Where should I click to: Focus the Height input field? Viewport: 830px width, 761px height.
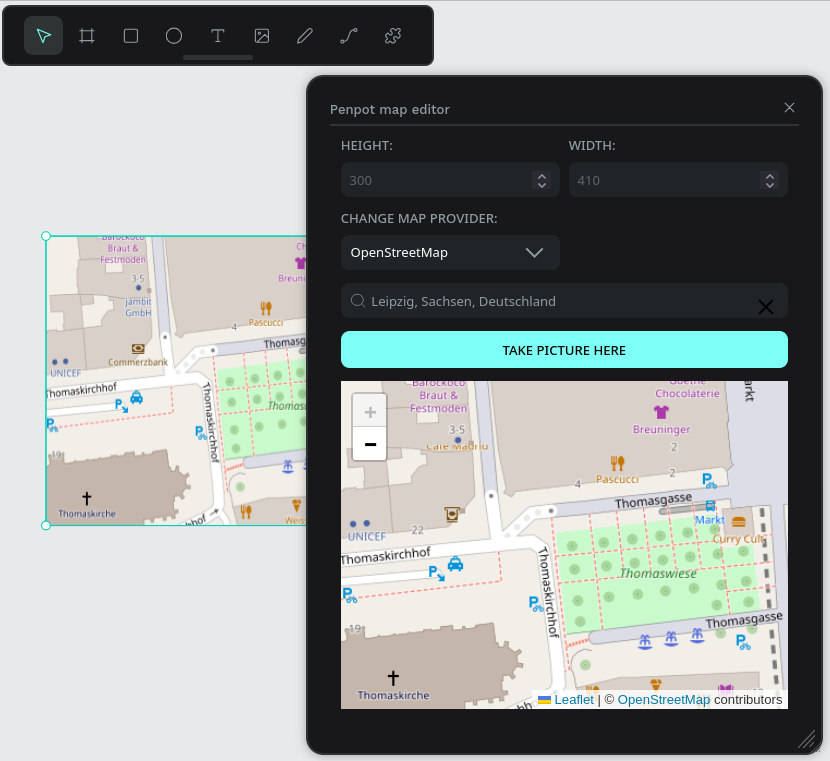pyautogui.click(x=450, y=180)
